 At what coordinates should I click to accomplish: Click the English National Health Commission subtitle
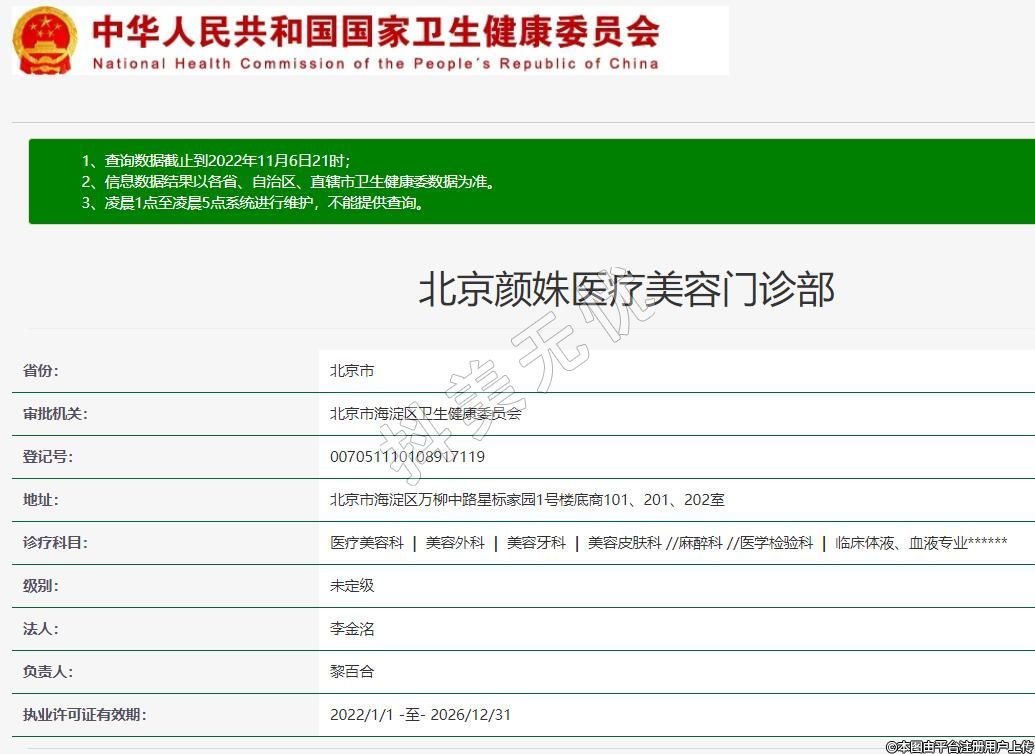pyautogui.click(x=375, y=63)
